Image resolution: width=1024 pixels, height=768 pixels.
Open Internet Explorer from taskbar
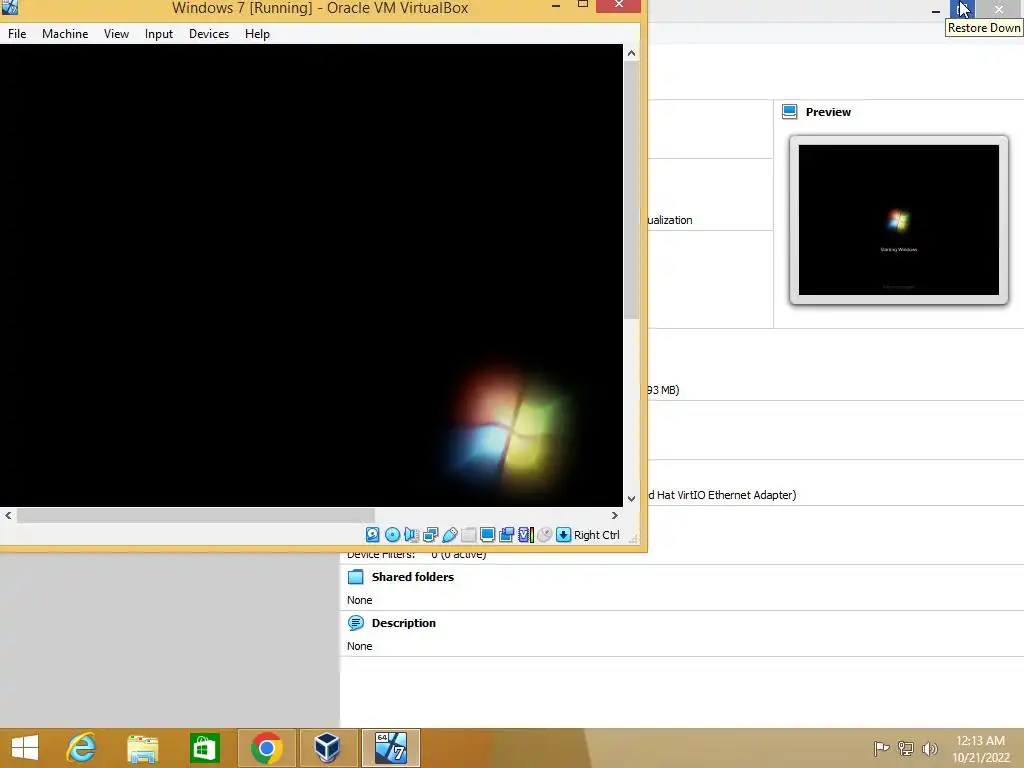click(x=82, y=748)
